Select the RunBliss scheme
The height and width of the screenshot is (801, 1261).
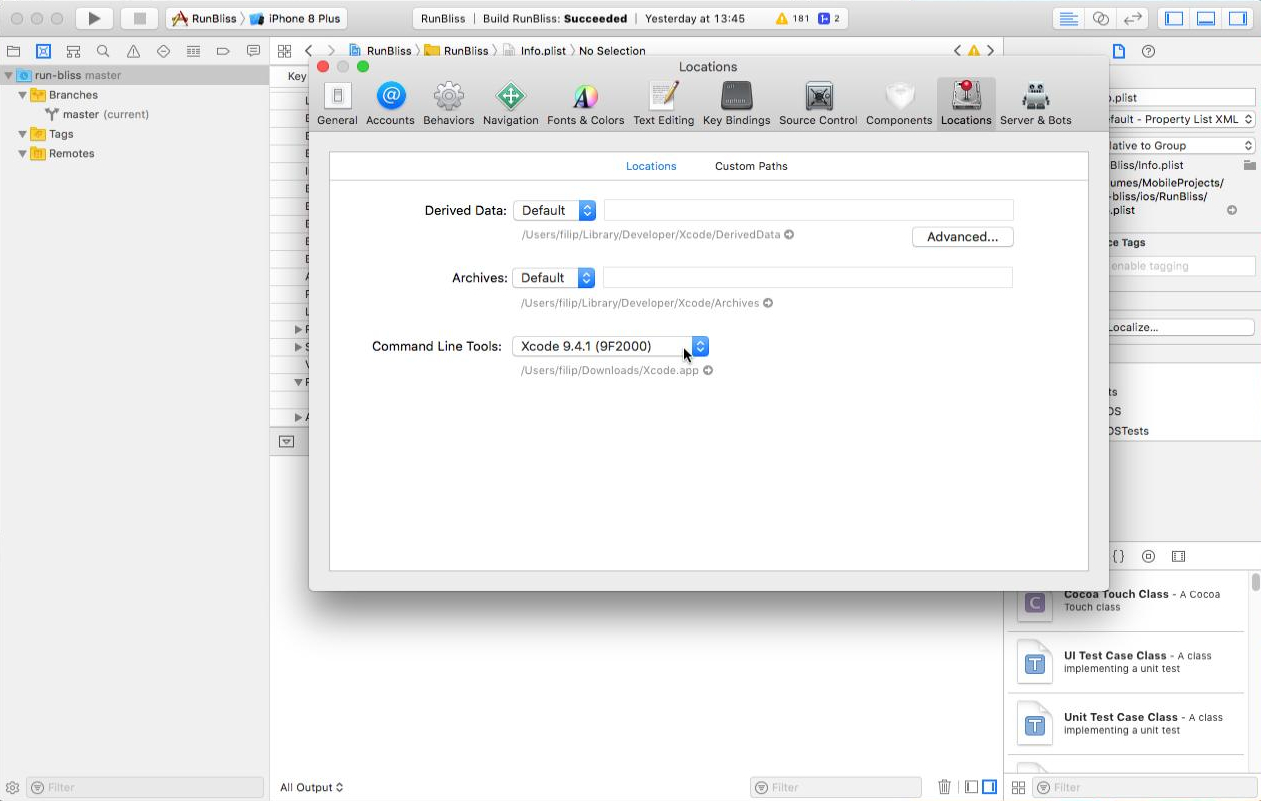205,18
